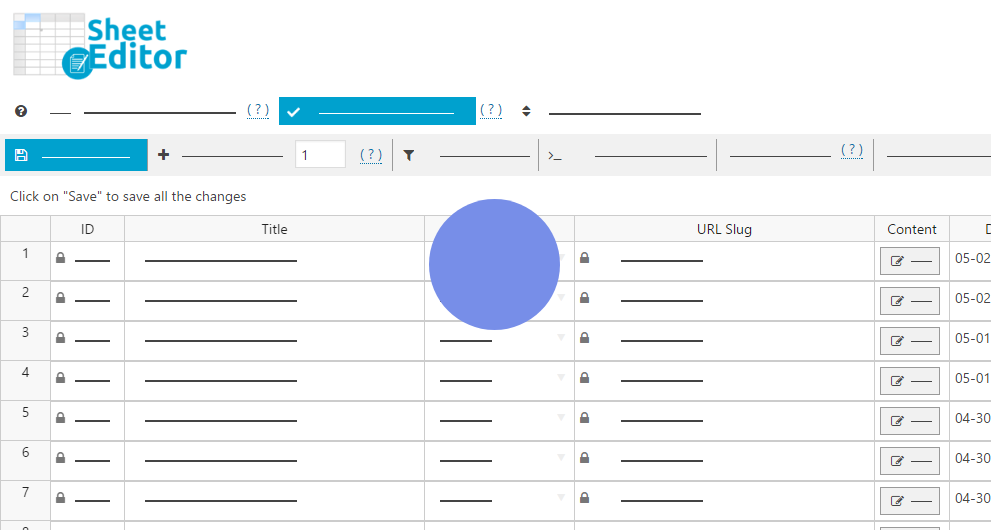Expand the dropdown arrow in row 3
991x530 pixels.
point(561,337)
